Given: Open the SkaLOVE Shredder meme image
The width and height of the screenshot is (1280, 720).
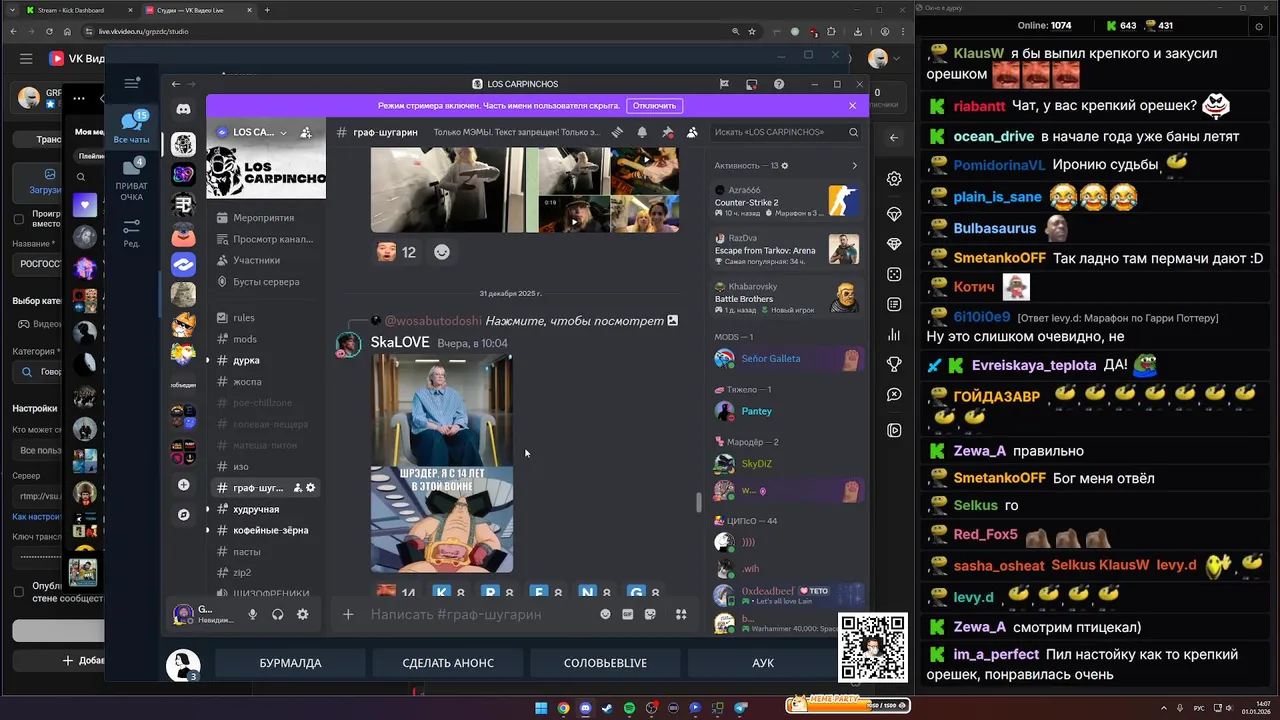Looking at the screenshot, I should 442,463.
